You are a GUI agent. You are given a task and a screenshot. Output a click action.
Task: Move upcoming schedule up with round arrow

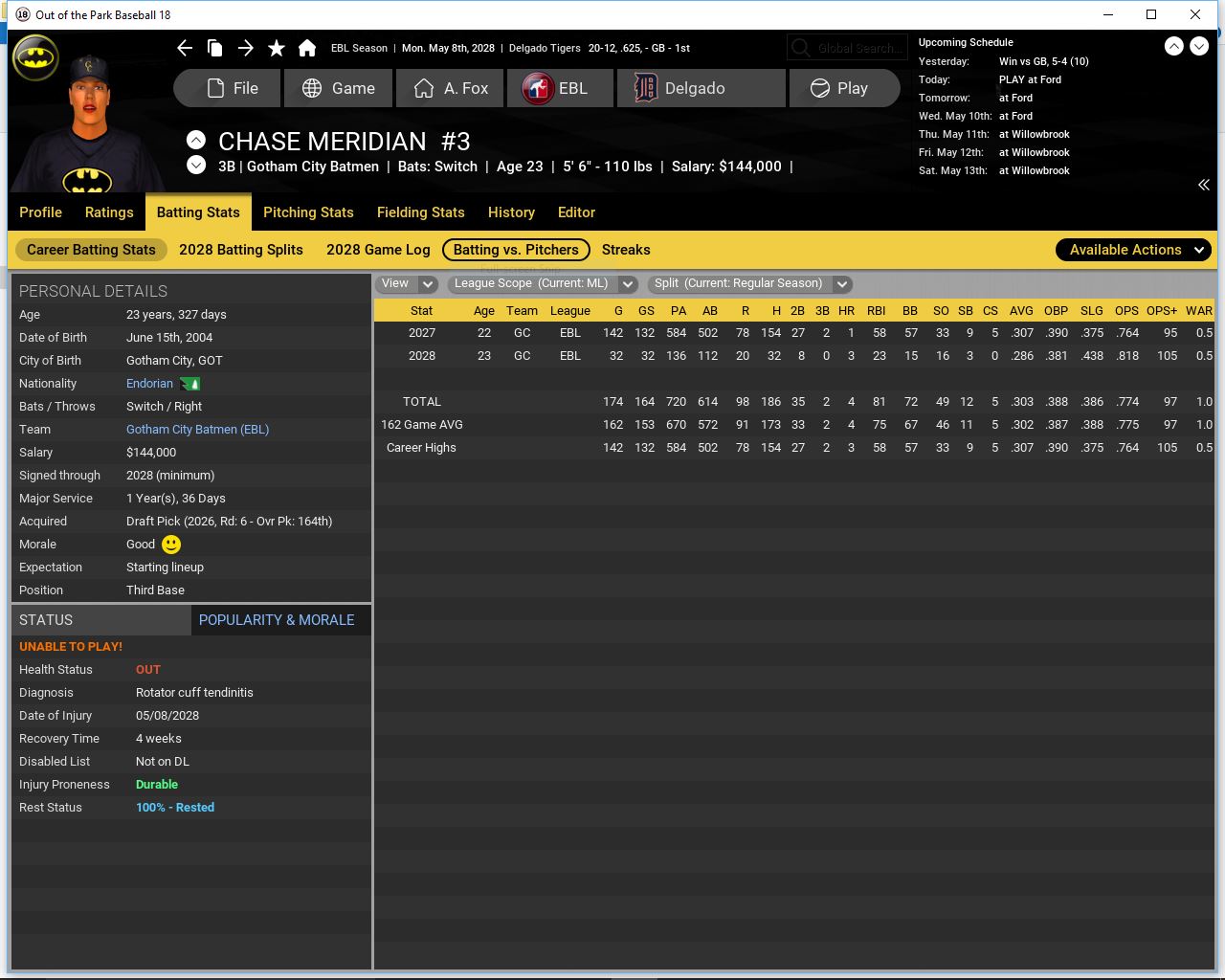point(1174,46)
